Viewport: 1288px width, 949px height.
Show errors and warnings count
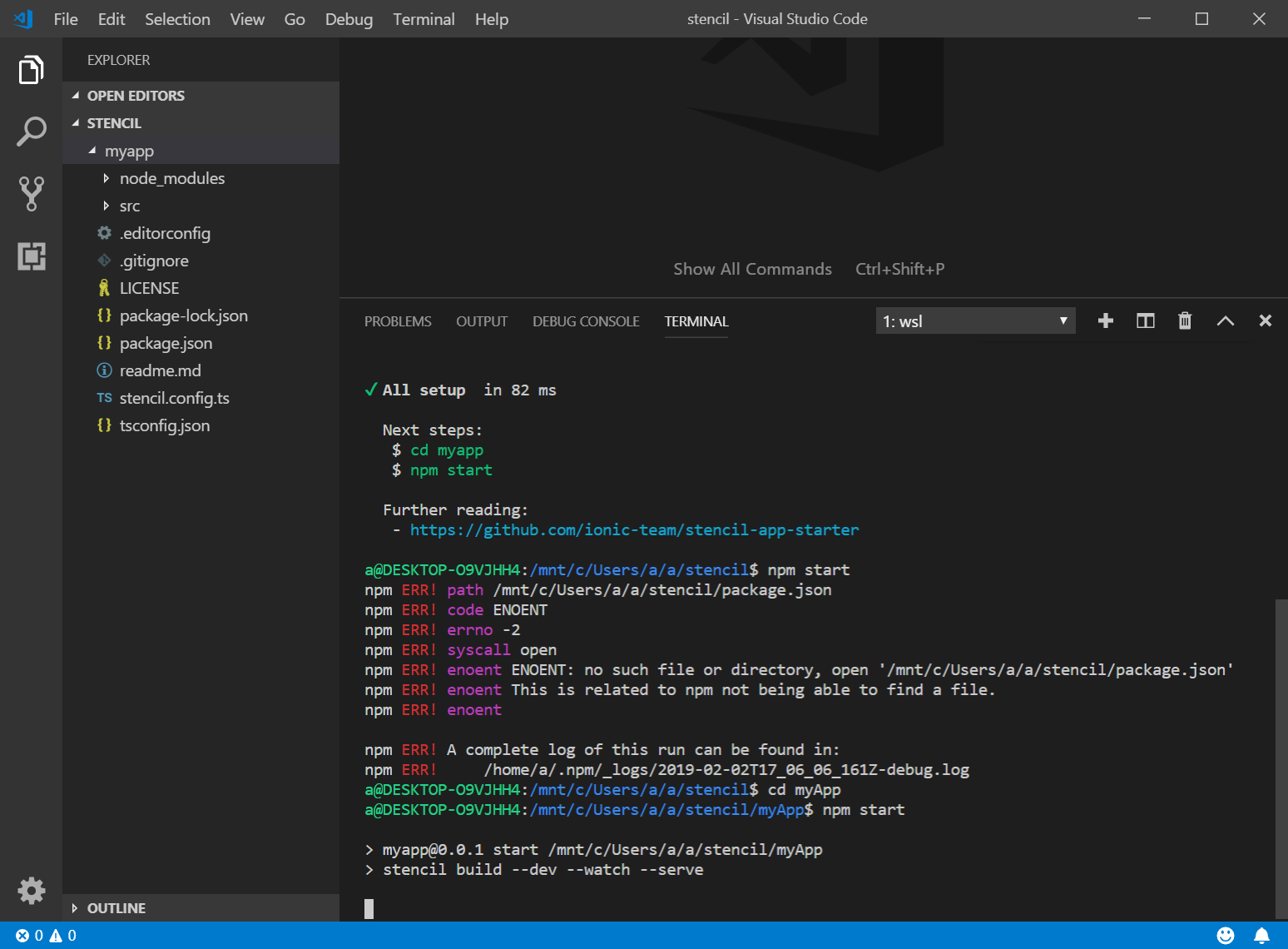tap(47, 936)
